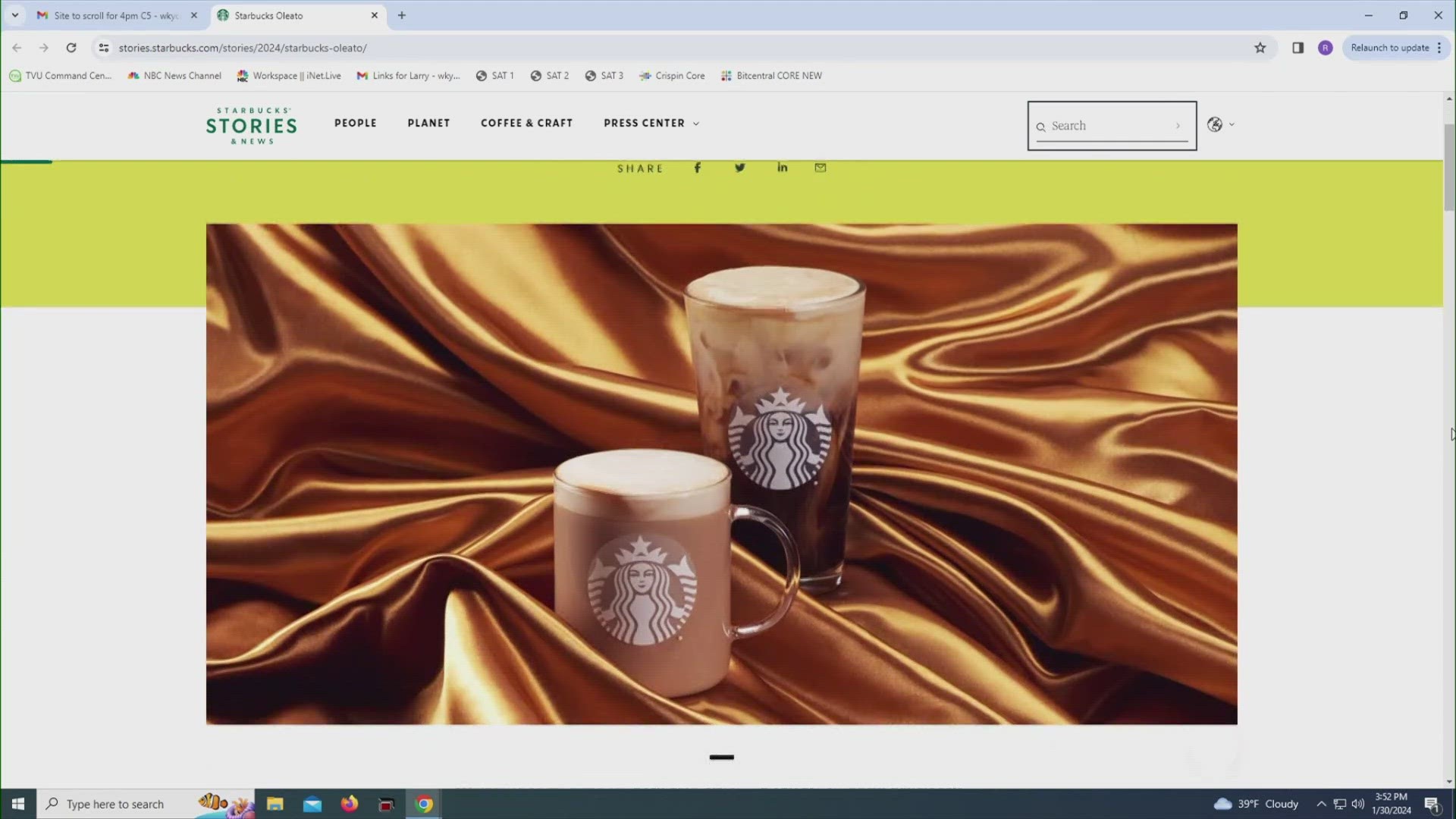This screenshot has height=819, width=1456.
Task: Open TVU Command Center bookmark
Action: [60, 76]
